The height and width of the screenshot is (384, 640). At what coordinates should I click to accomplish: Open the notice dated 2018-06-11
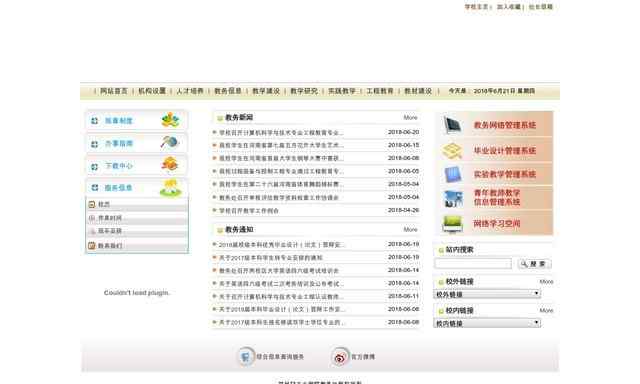281,296
